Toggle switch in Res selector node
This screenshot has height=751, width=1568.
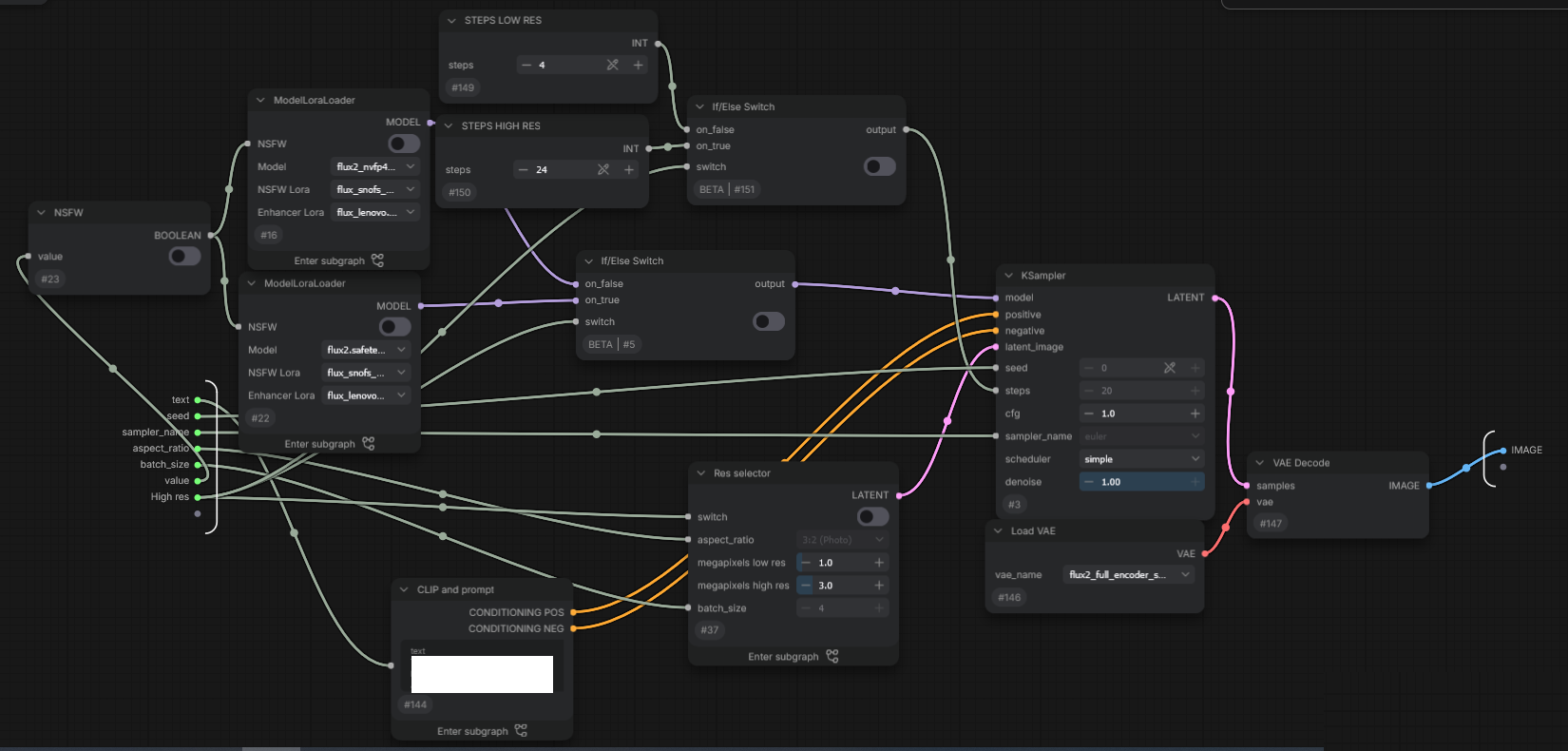coord(873,516)
